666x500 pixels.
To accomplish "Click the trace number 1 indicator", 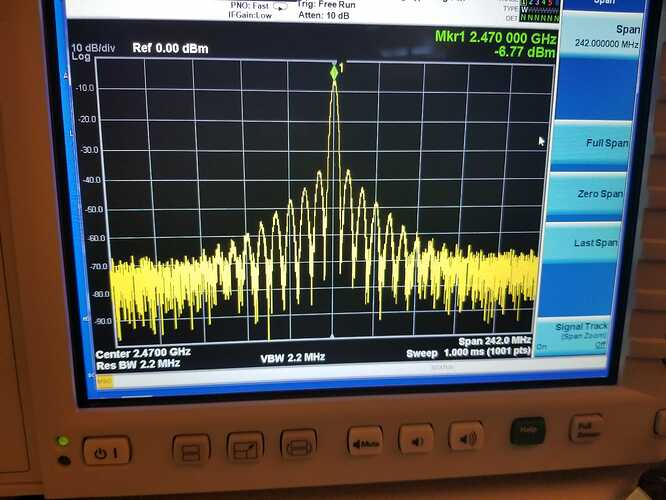I will pyautogui.click(x=525, y=3).
